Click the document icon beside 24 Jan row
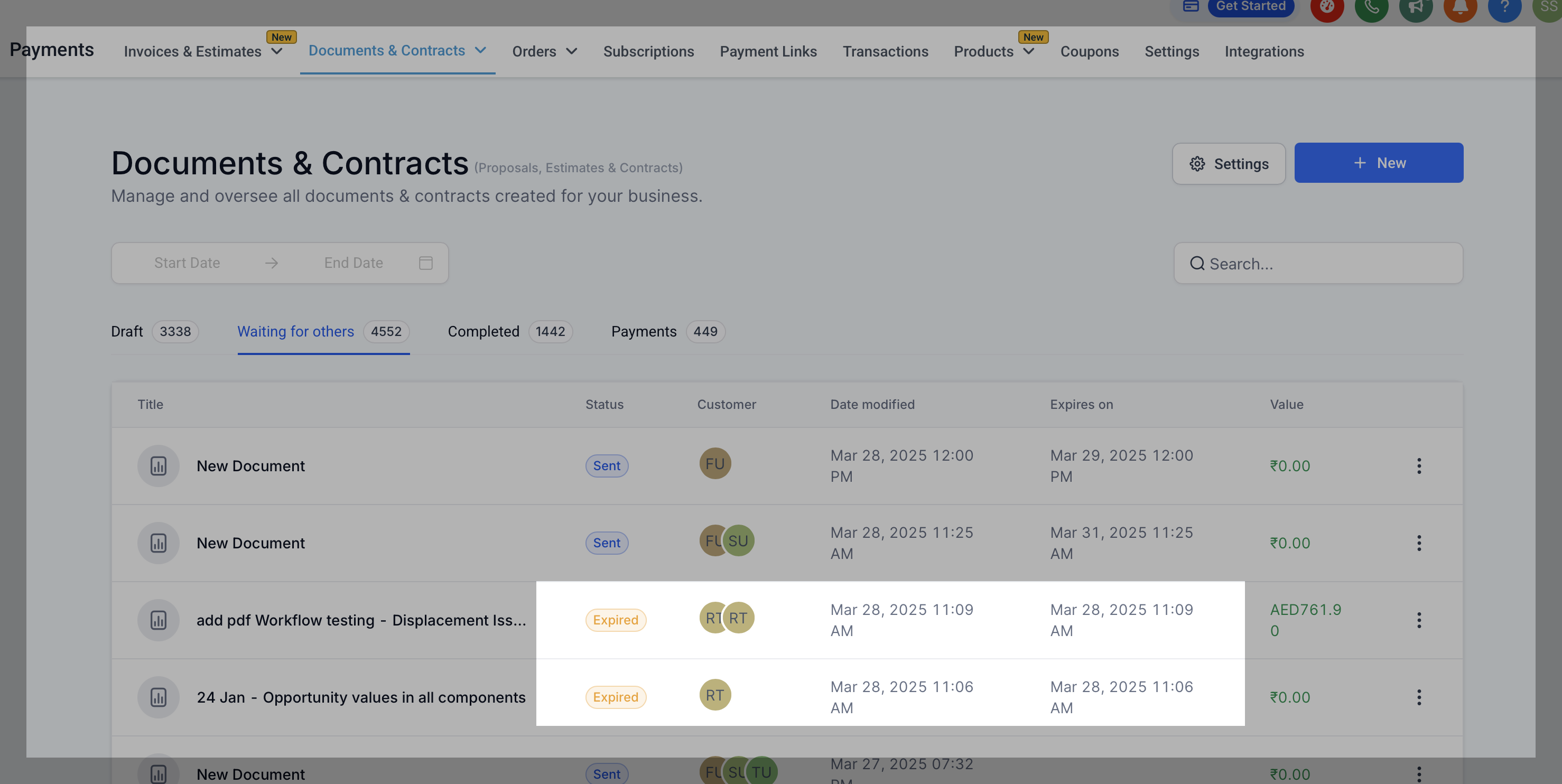Screen dimensions: 1562x784 point(159,697)
